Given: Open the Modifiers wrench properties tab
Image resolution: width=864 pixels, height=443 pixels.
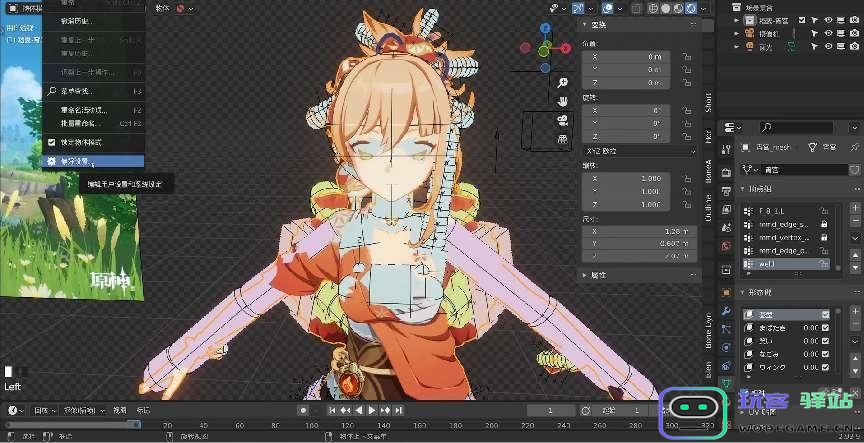Looking at the screenshot, I should 726,311.
